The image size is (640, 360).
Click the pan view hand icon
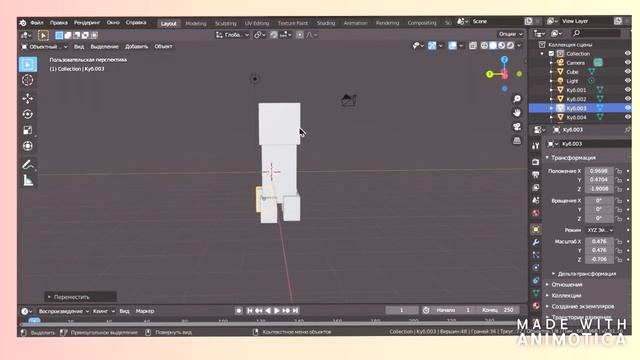(517, 113)
